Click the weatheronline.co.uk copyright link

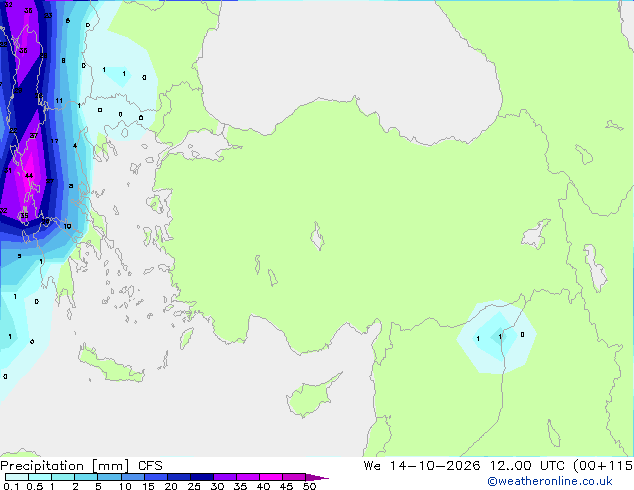pos(550,481)
